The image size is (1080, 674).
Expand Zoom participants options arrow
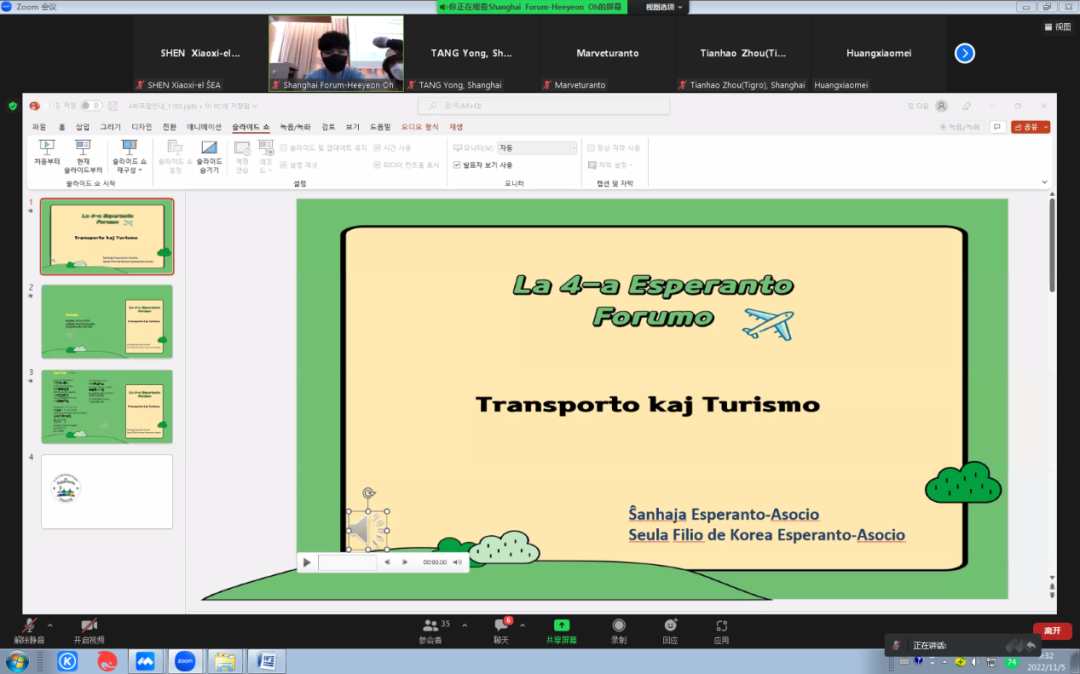tap(464, 625)
